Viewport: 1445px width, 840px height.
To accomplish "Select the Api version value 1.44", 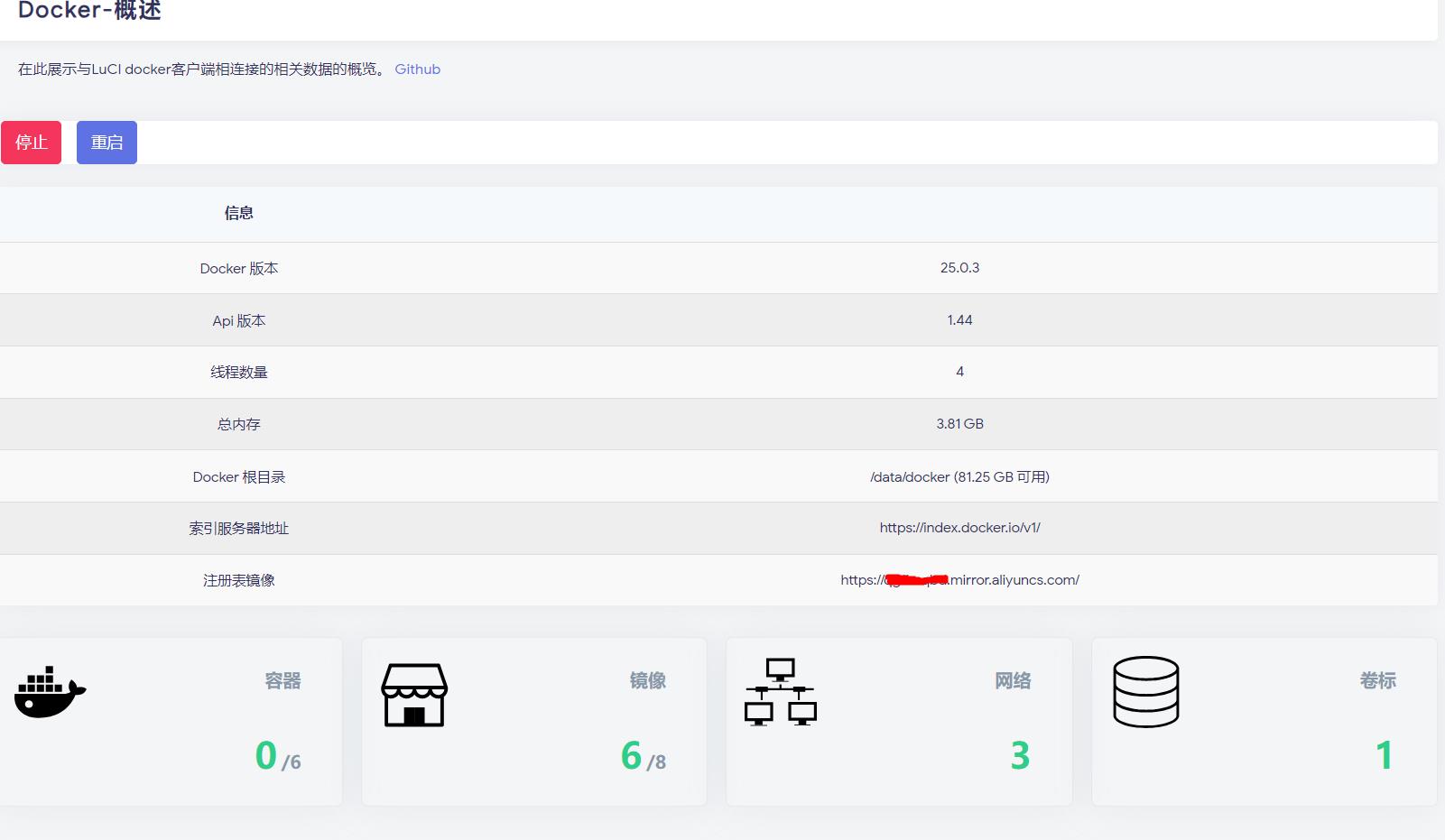I will (x=959, y=320).
